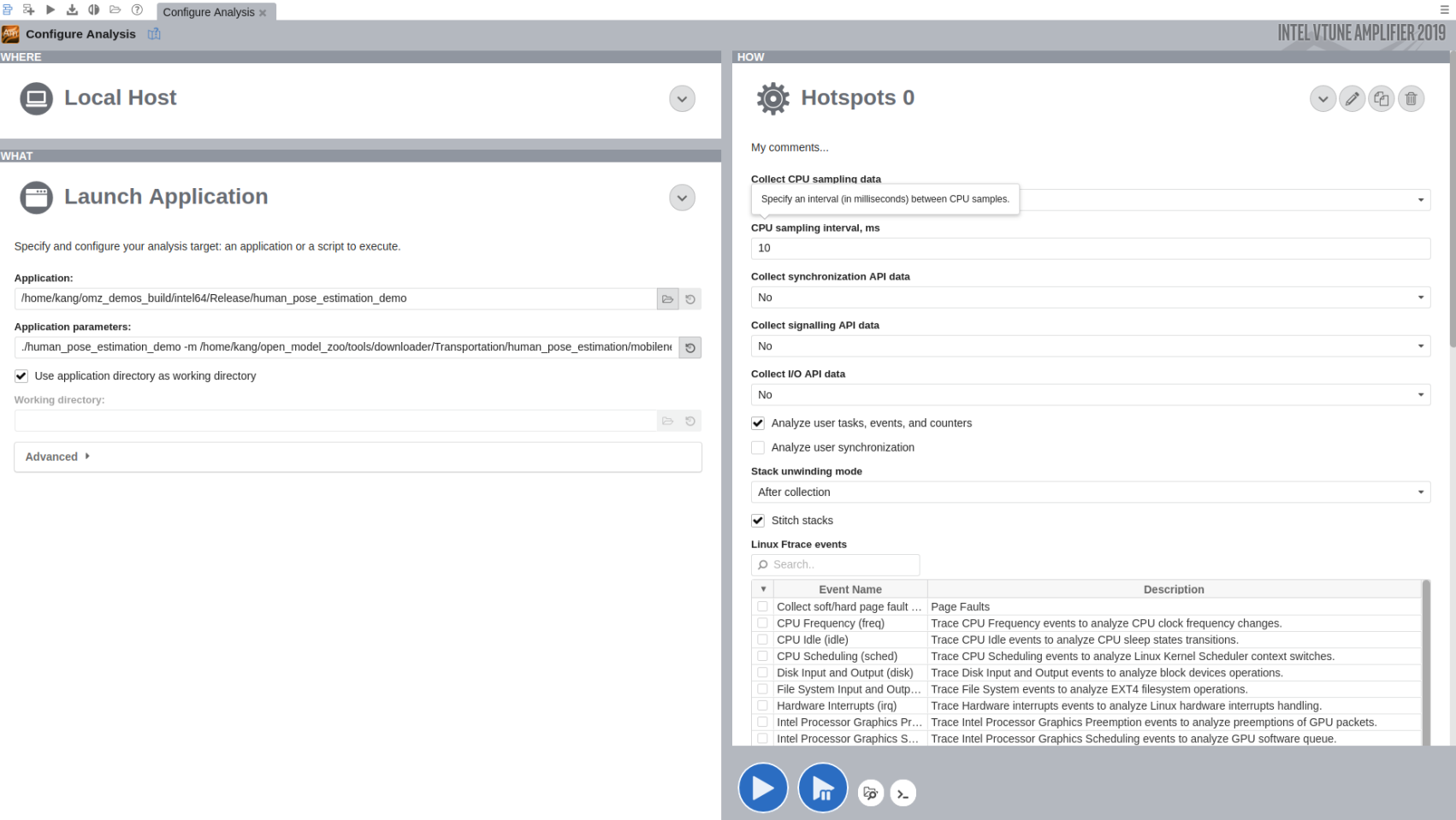Expand the Hotspots analysis type chevron

coord(1323,99)
